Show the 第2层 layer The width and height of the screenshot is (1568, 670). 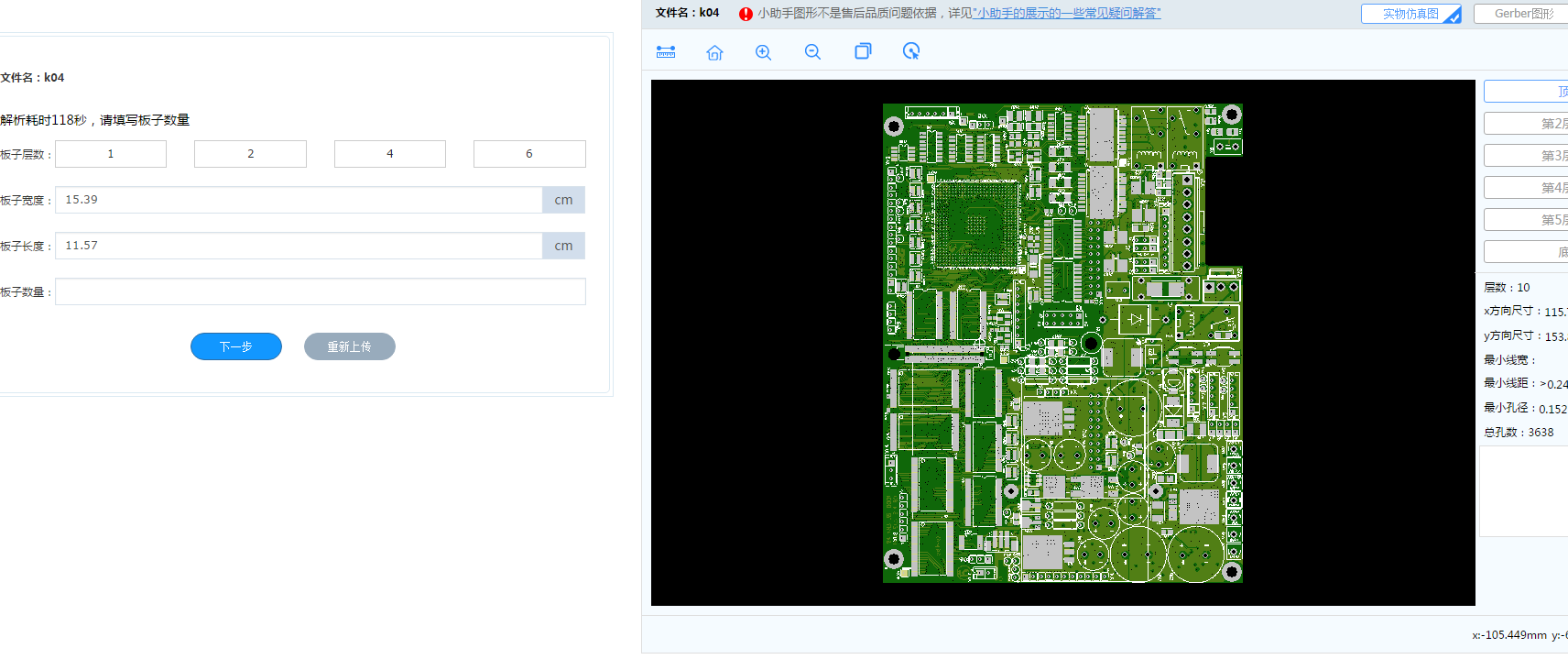coord(1526,124)
